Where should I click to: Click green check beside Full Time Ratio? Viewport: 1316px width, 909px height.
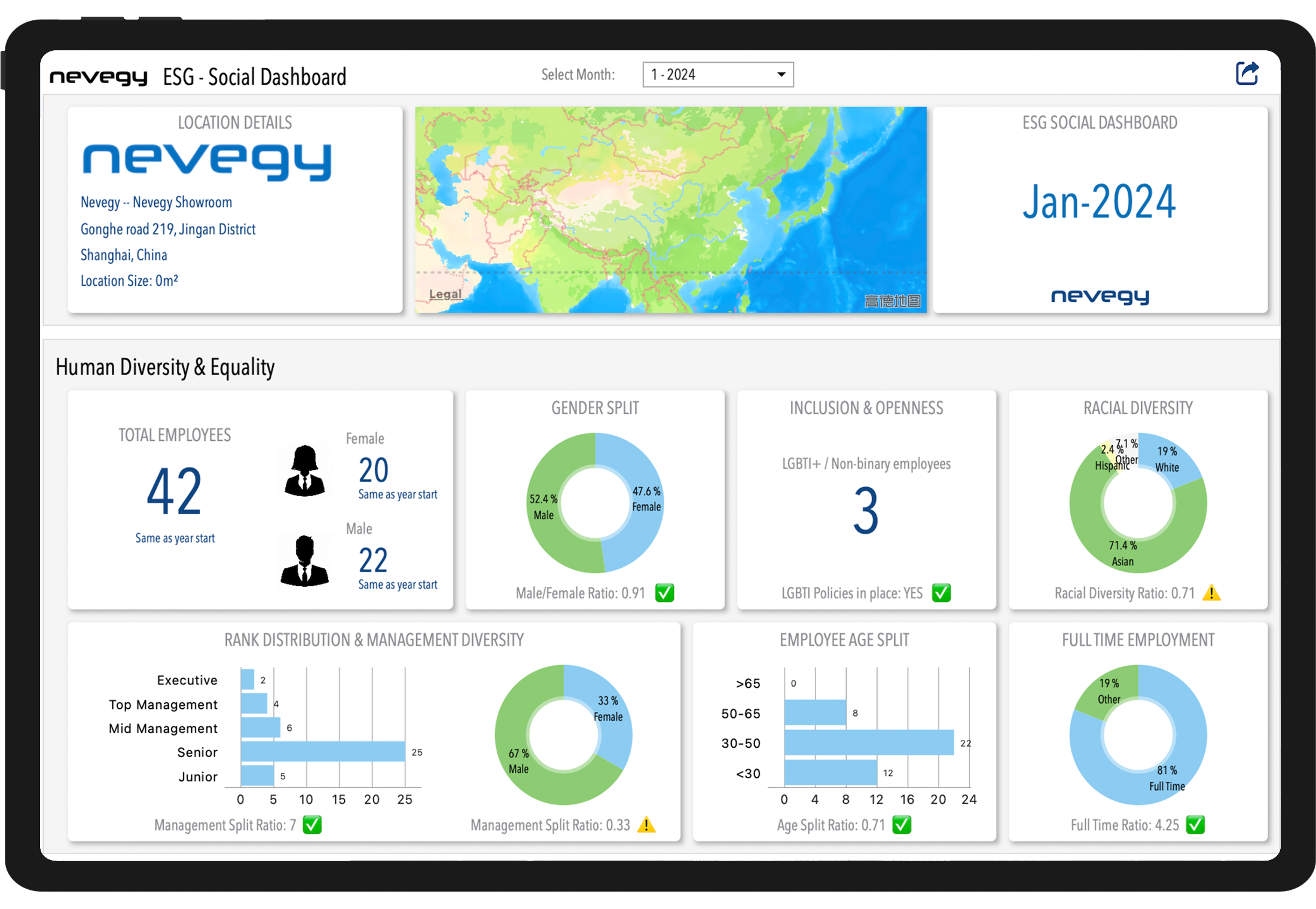(1195, 825)
